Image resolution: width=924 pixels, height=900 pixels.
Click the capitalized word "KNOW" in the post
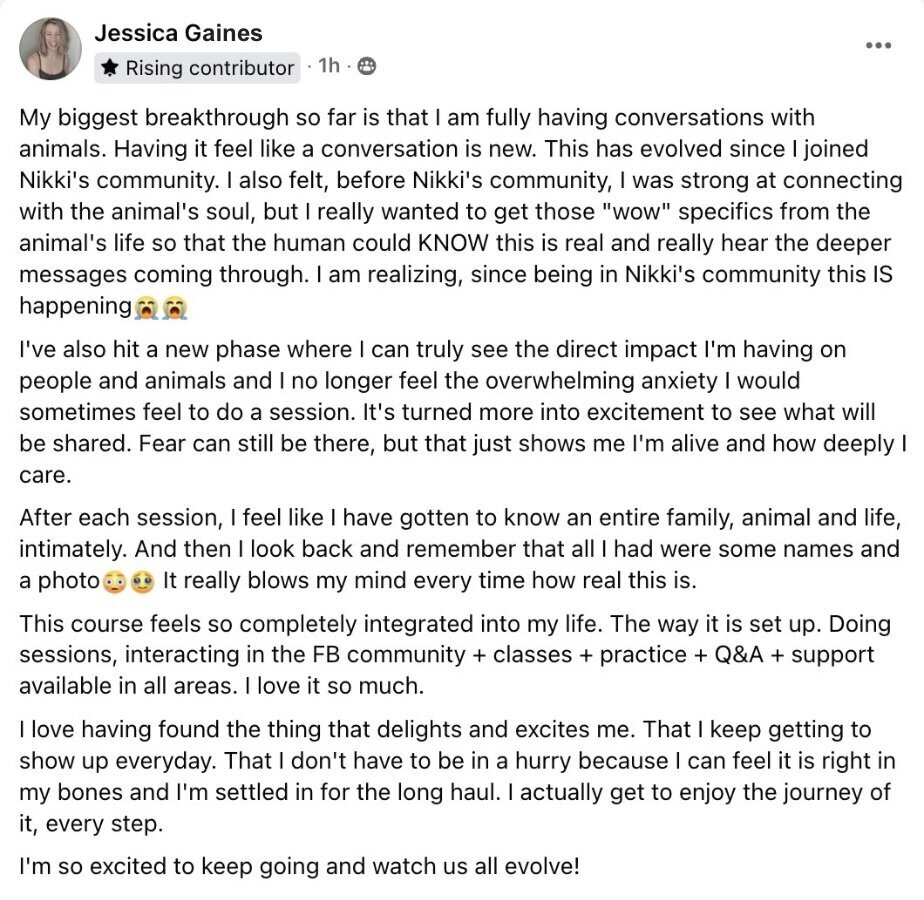pyautogui.click(x=453, y=243)
